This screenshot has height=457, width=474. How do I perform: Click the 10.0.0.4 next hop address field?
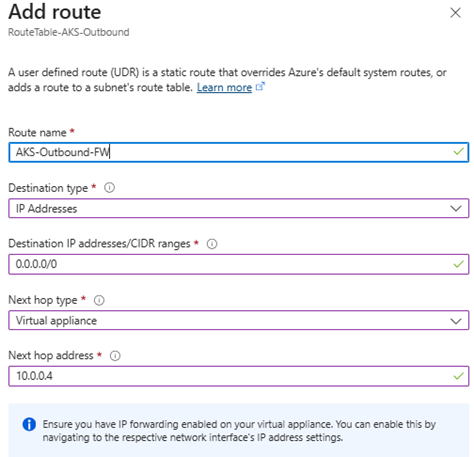tap(238, 376)
